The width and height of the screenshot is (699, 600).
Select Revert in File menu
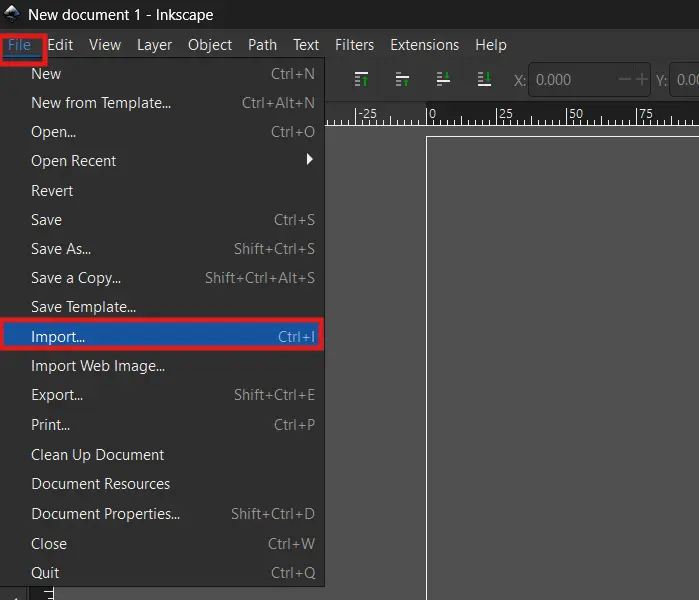[162, 191]
